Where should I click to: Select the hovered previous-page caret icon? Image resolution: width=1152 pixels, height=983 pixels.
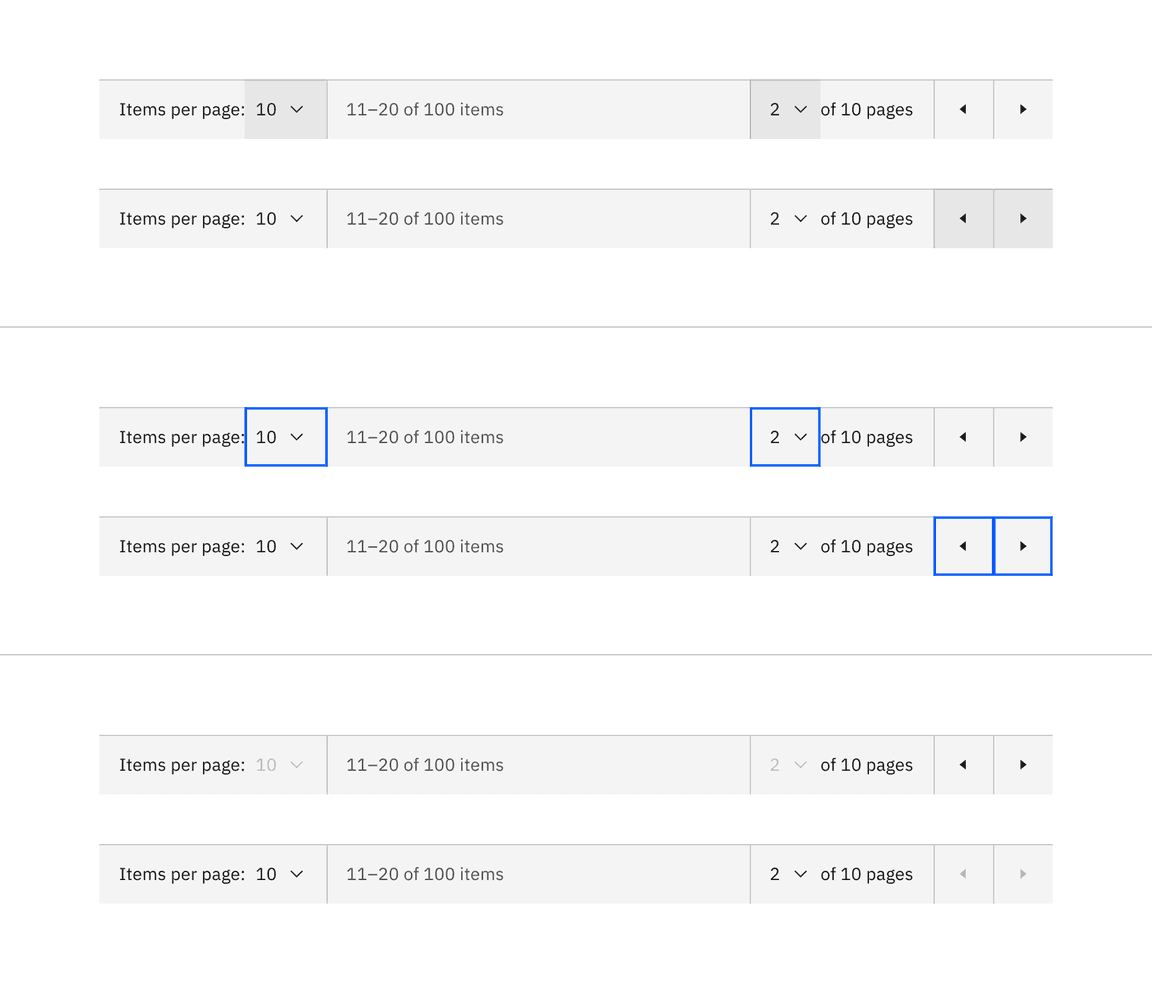tap(962, 218)
